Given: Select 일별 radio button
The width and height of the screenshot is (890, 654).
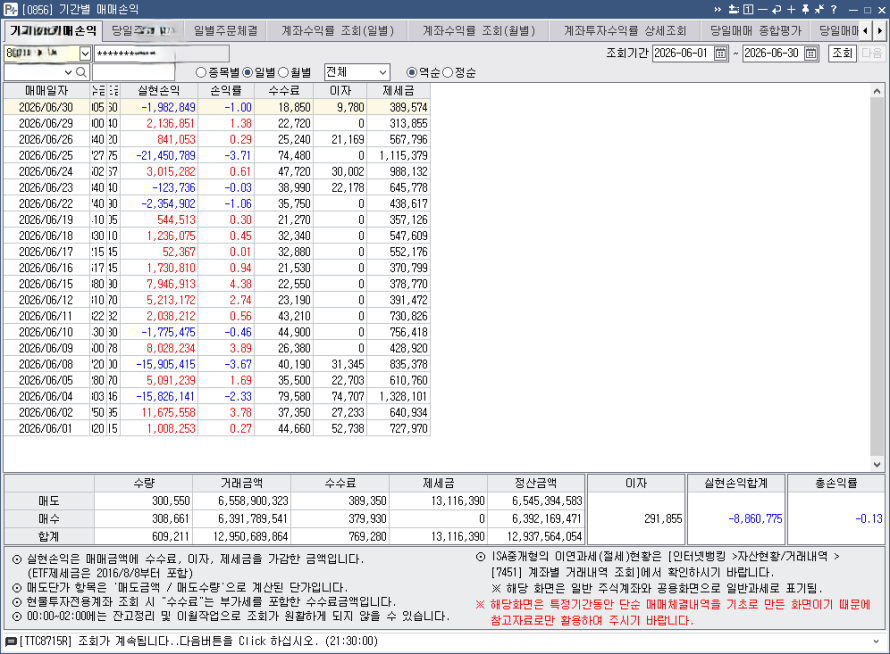Looking at the screenshot, I should (247, 73).
